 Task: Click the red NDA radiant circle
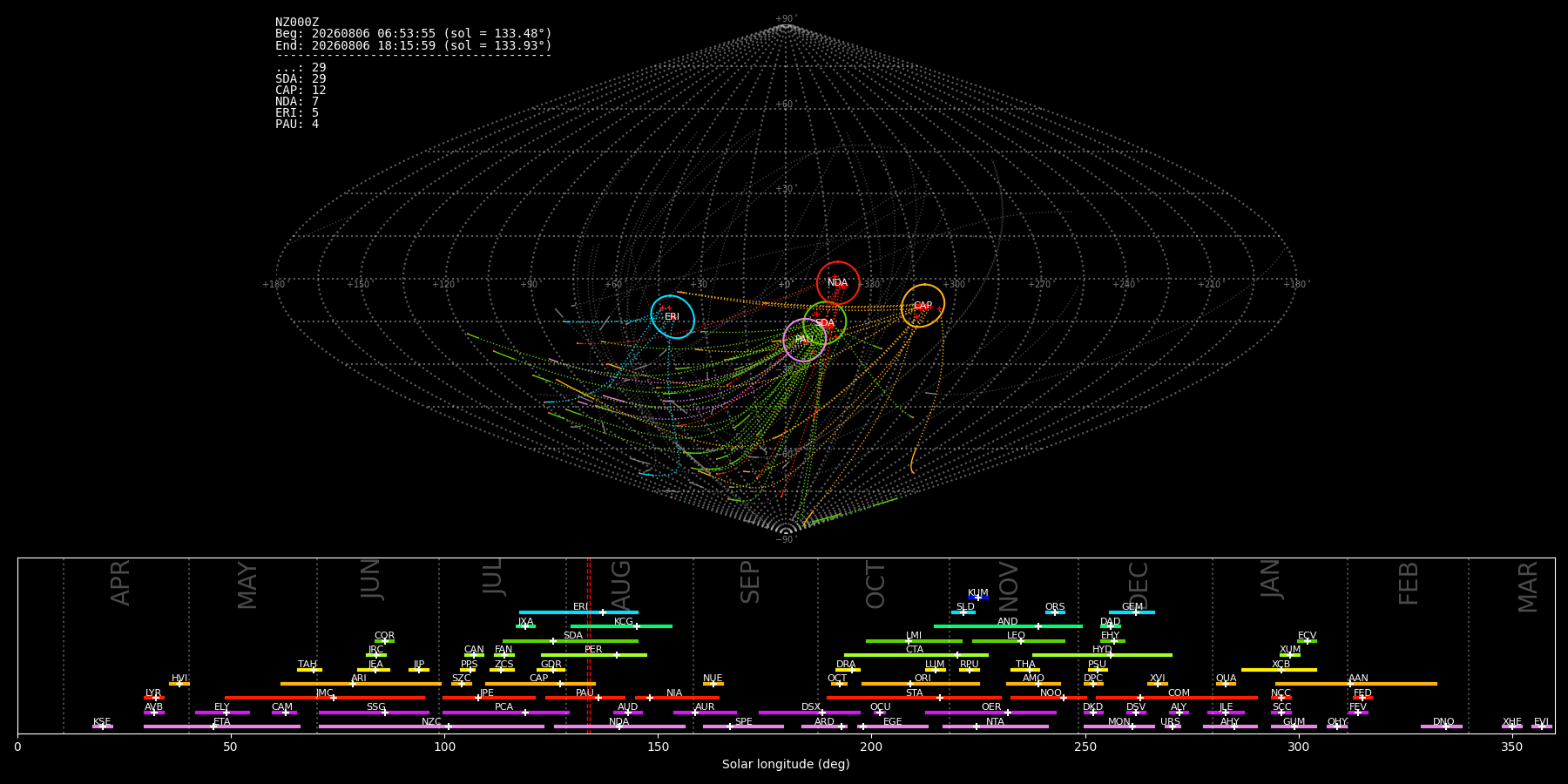838,283
